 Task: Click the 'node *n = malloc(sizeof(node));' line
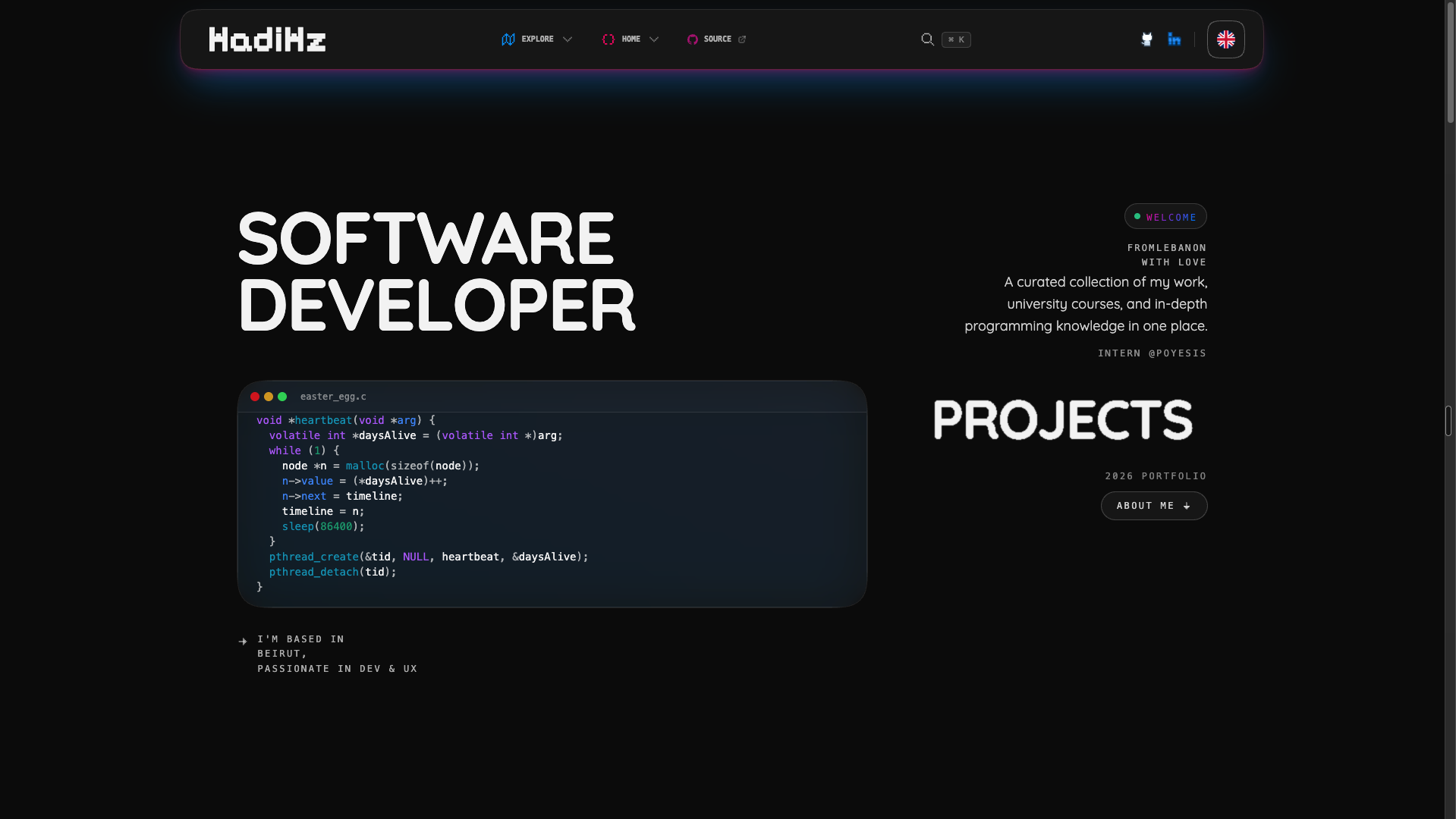(381, 466)
